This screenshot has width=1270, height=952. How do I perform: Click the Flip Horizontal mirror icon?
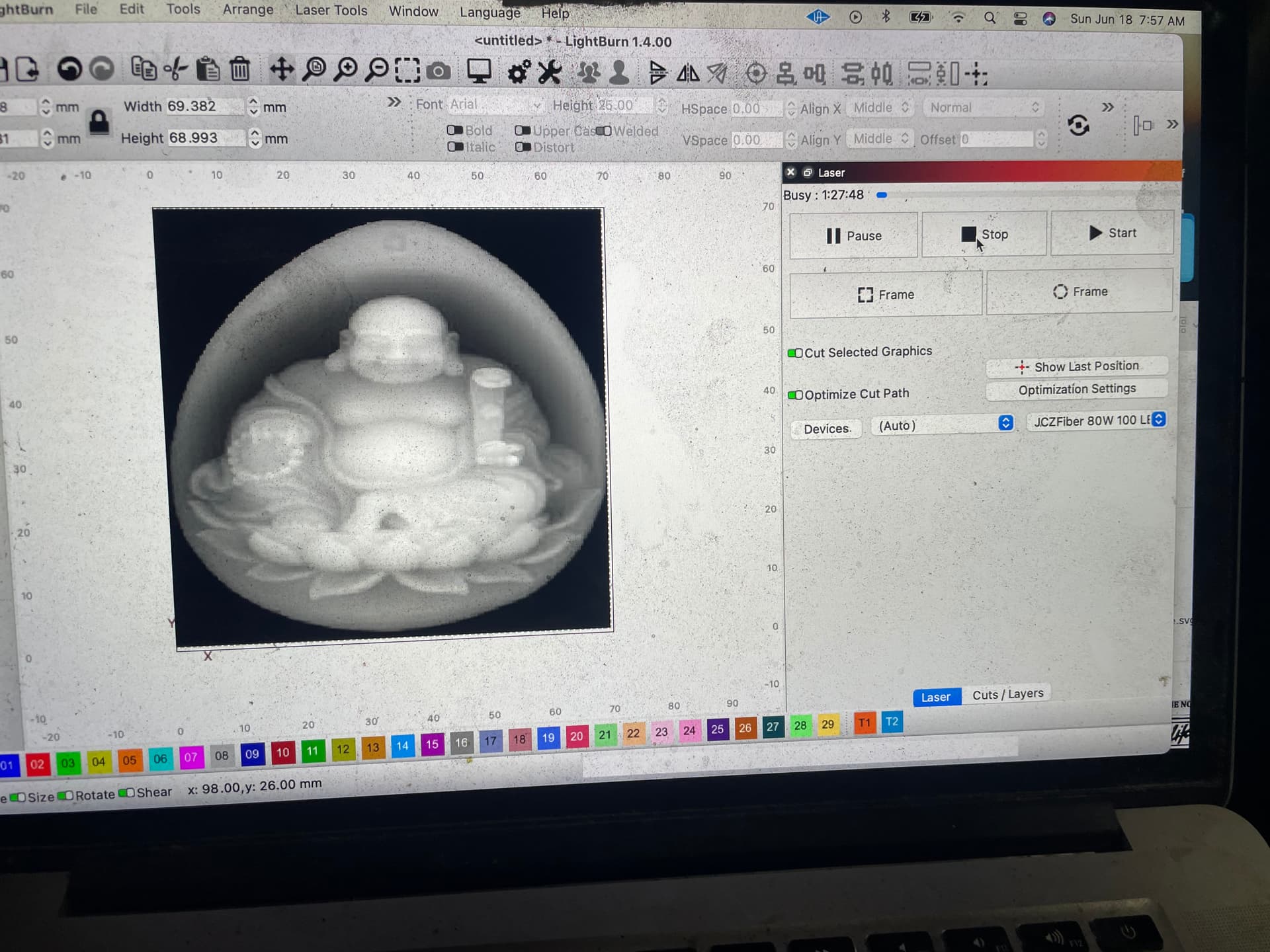pyautogui.click(x=688, y=73)
